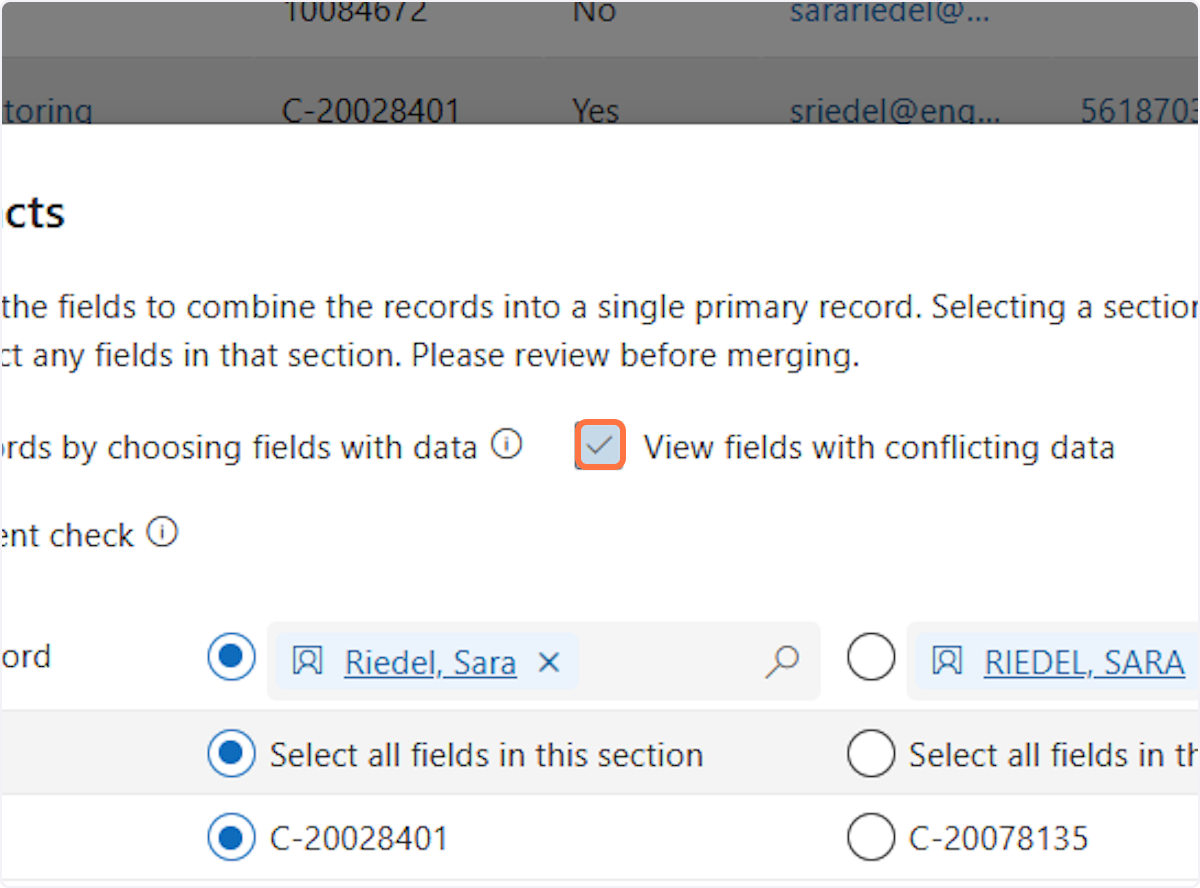Click info icon beside "choosing fields with data"
Viewport: 1200px width, 888px height.
pyautogui.click(x=508, y=443)
